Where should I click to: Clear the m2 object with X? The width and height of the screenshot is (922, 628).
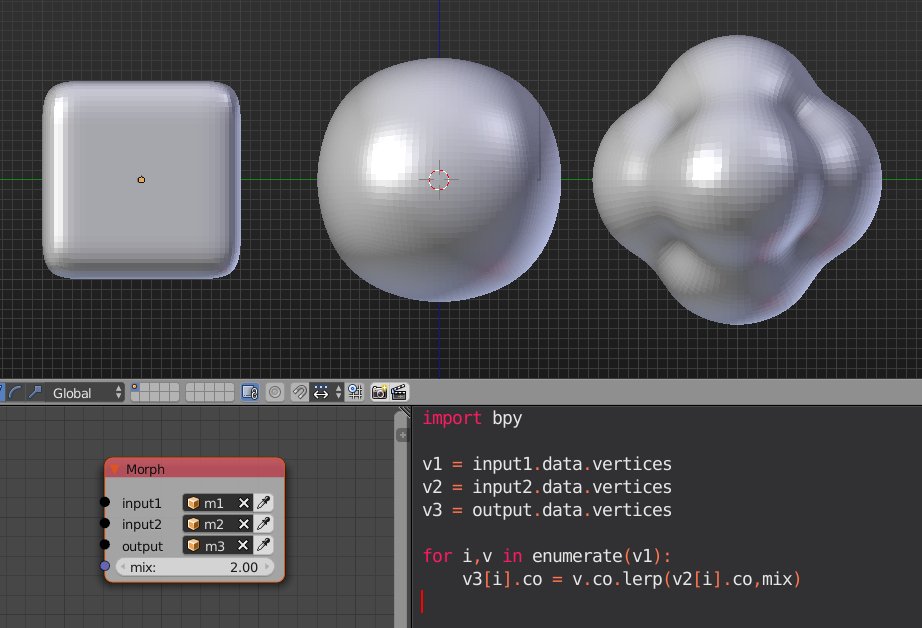[243, 524]
